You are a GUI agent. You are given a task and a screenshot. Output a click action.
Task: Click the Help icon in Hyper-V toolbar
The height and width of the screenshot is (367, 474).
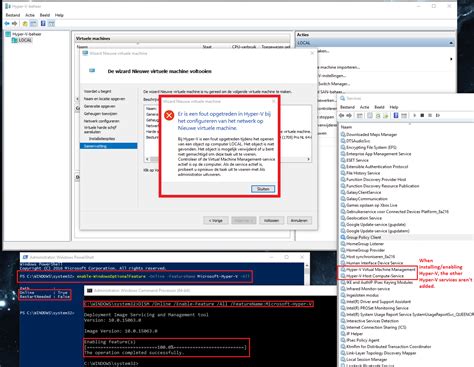tap(43, 24)
